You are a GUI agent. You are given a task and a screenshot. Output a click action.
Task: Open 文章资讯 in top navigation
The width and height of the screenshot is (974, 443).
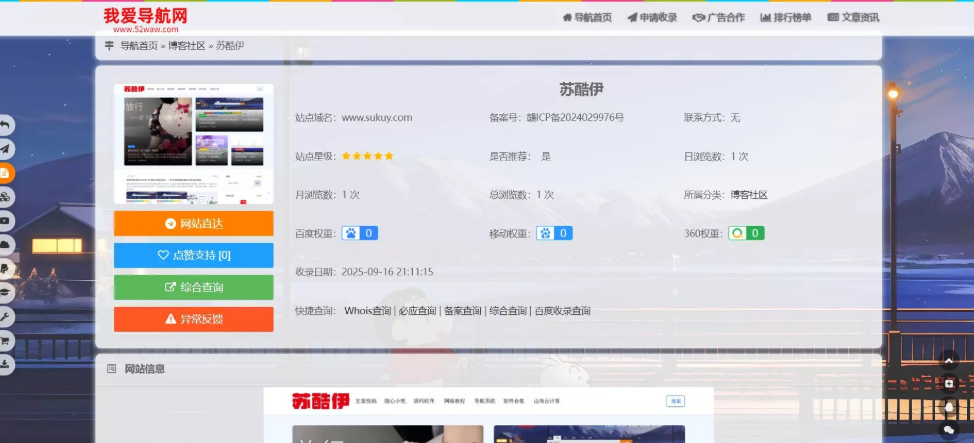[x=853, y=17]
